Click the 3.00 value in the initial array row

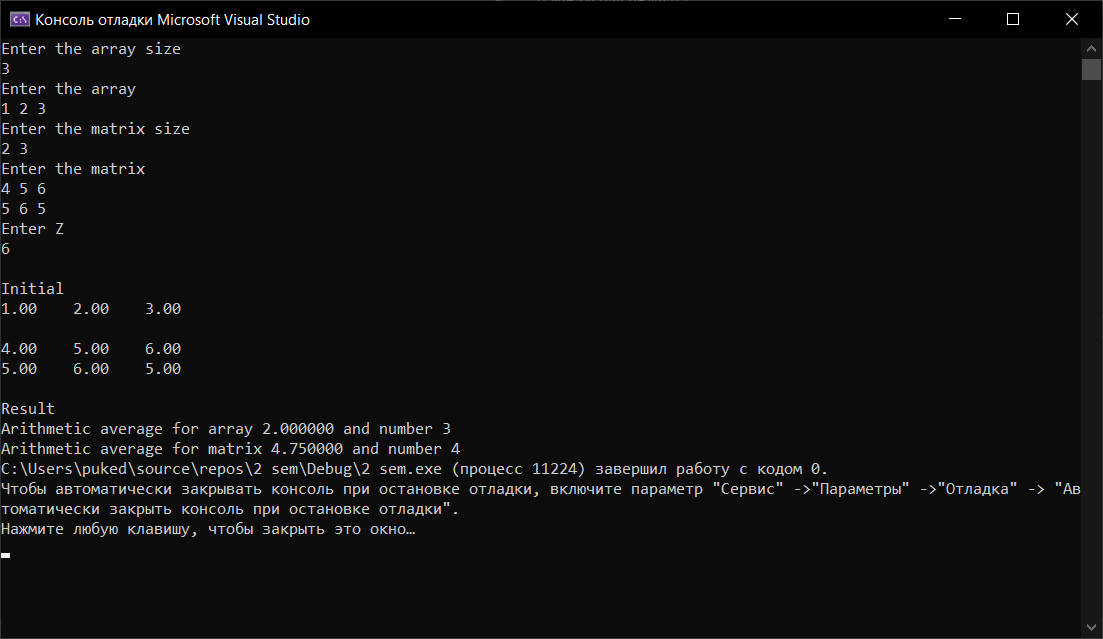pos(163,309)
